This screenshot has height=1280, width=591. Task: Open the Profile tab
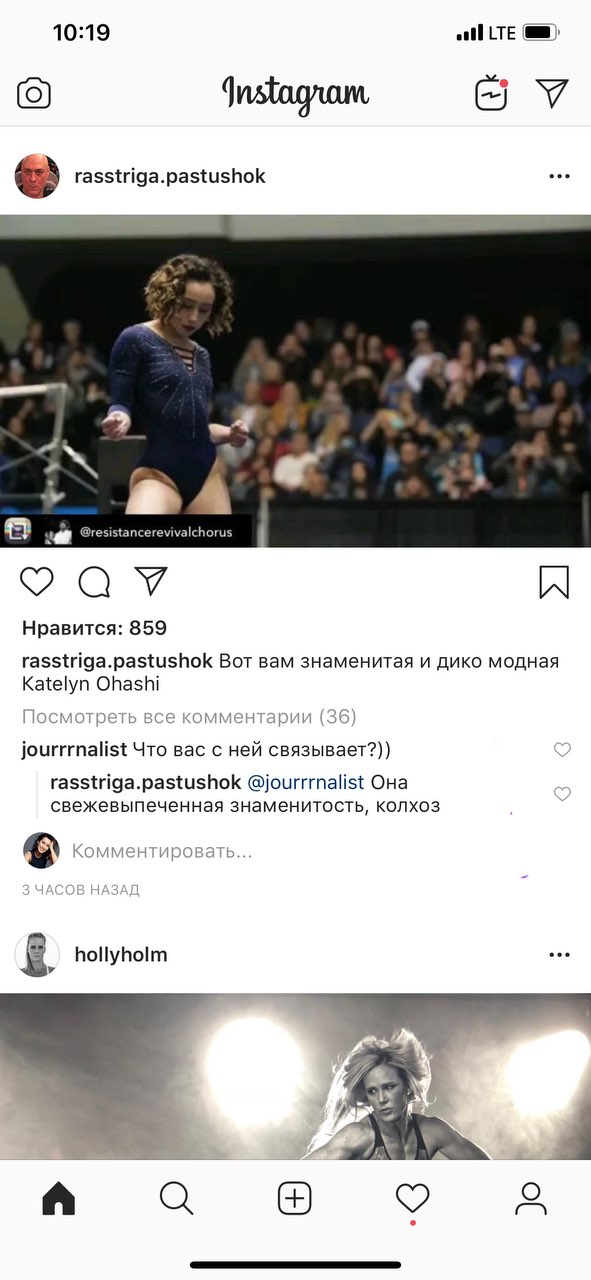point(531,1198)
